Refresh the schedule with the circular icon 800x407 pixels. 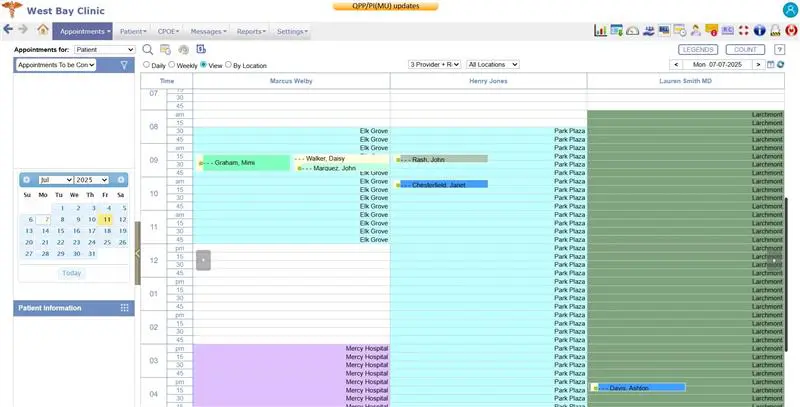click(x=780, y=65)
